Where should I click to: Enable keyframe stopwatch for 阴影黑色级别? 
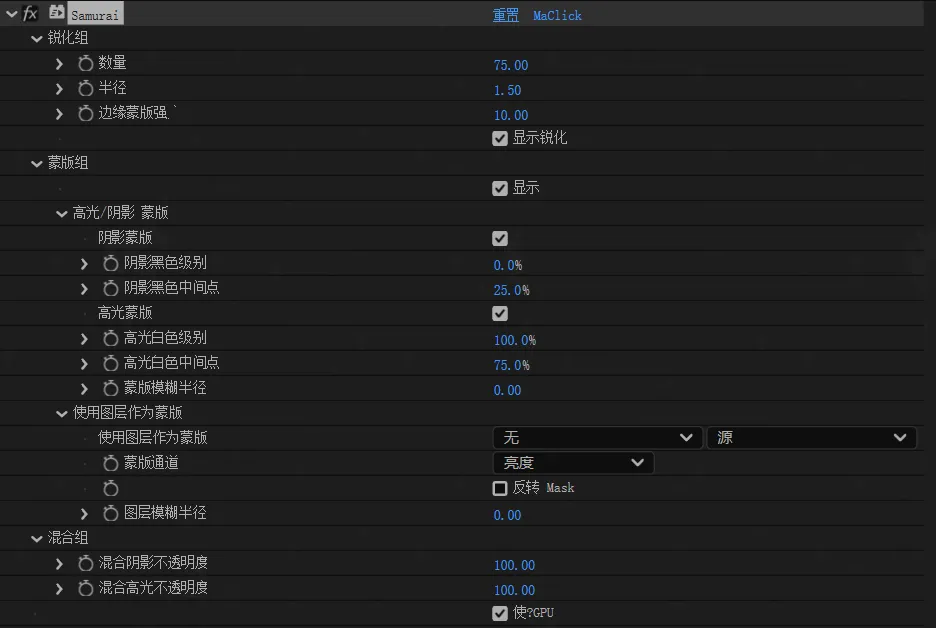(111, 264)
